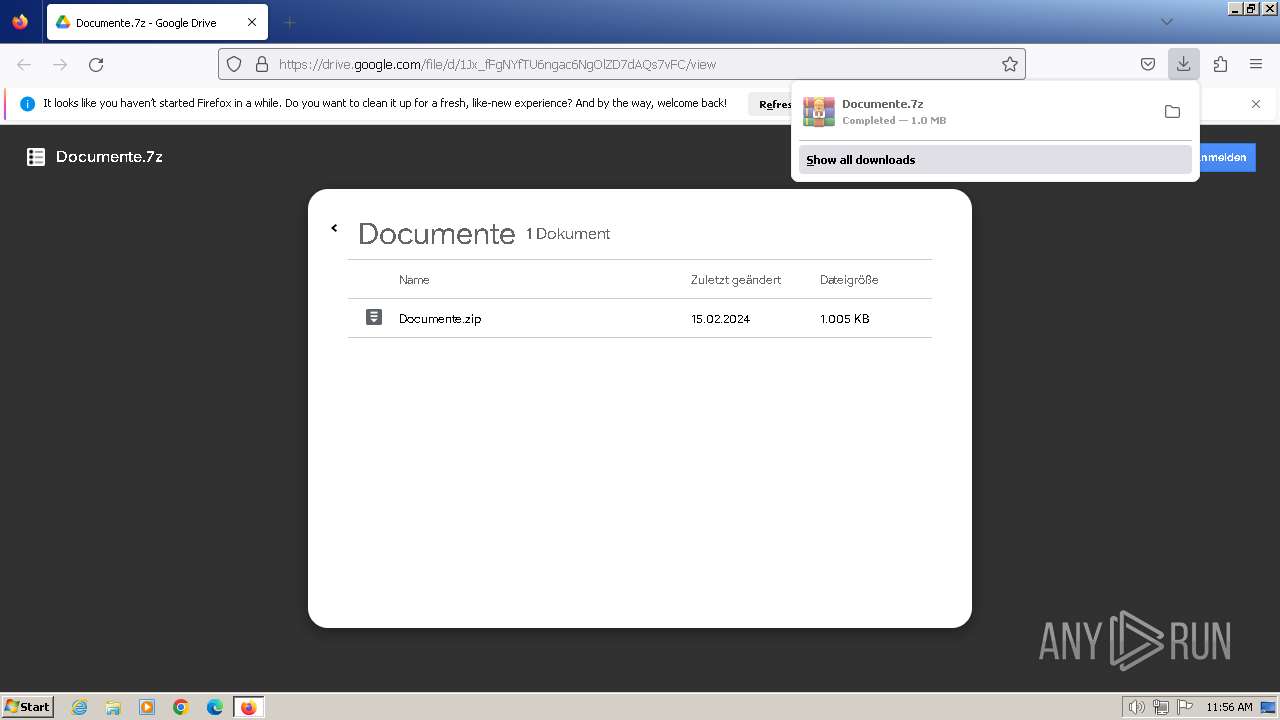This screenshot has height=720, width=1280.
Task: Select the Firefox taskbar button
Action: [248, 707]
